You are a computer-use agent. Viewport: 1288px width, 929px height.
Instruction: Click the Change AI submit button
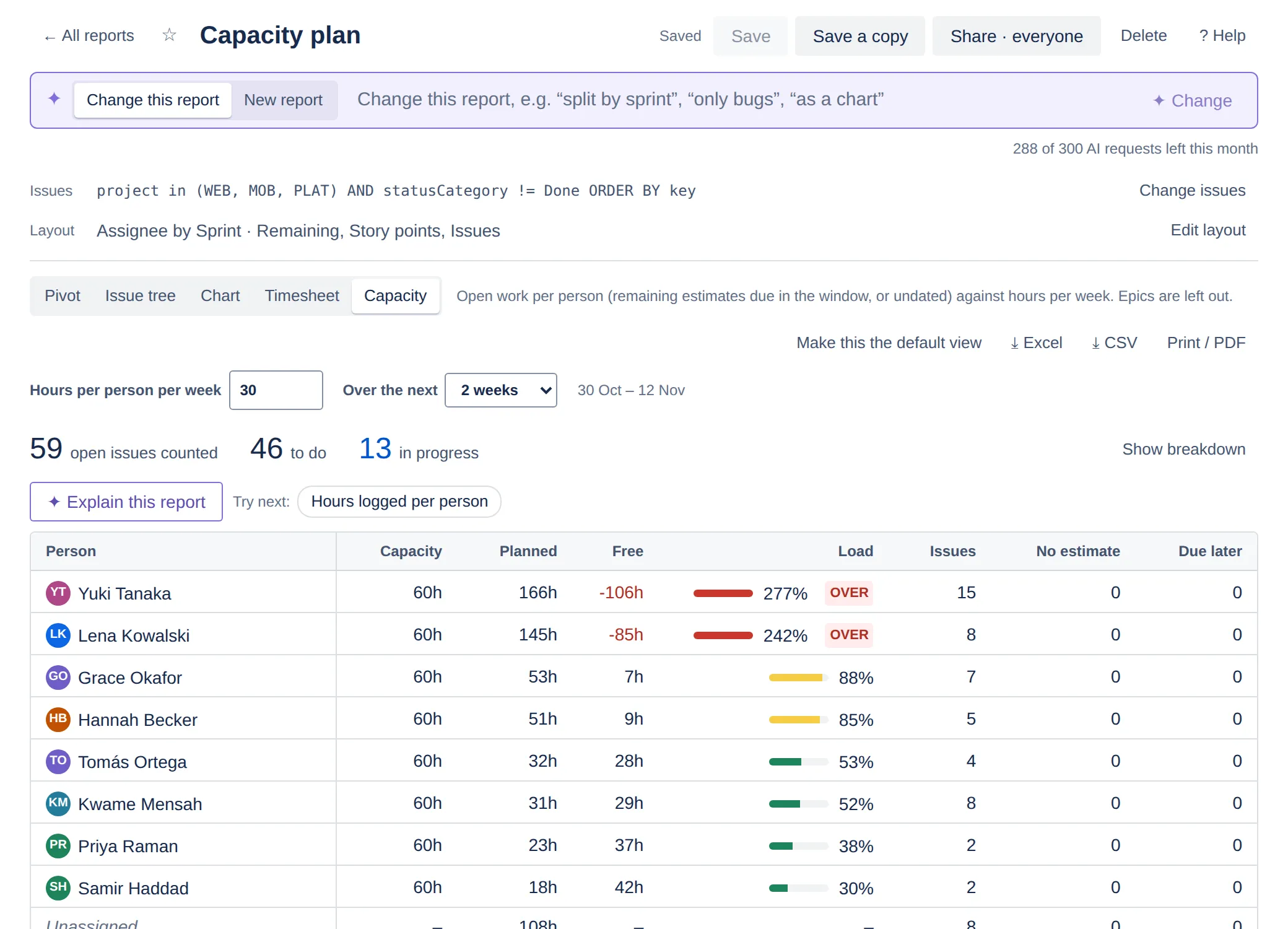tap(1193, 100)
